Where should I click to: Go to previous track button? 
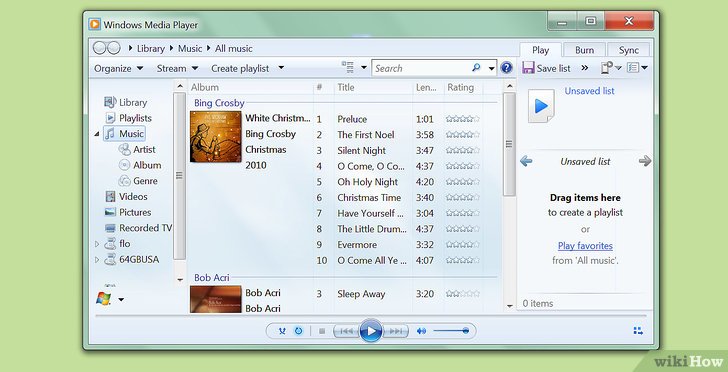pyautogui.click(x=346, y=331)
